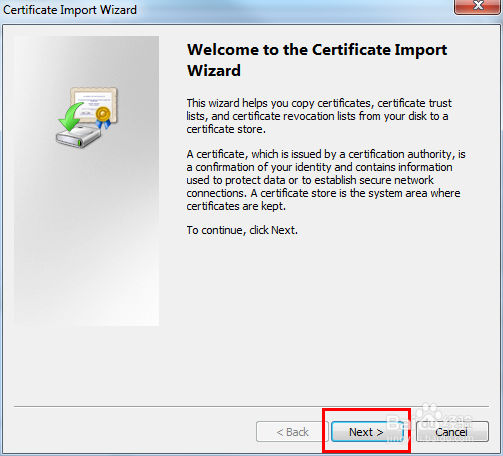
Task: Close the wizard with the red X button
Action: point(478,6)
